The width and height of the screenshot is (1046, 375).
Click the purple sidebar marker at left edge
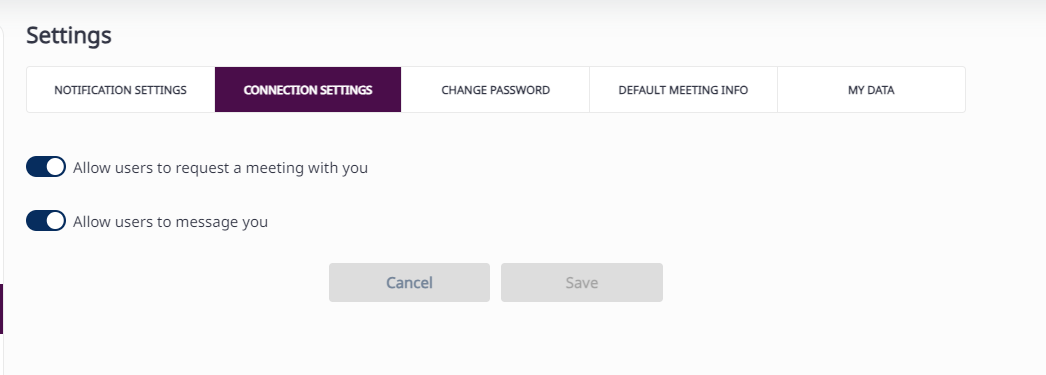coord(1,309)
